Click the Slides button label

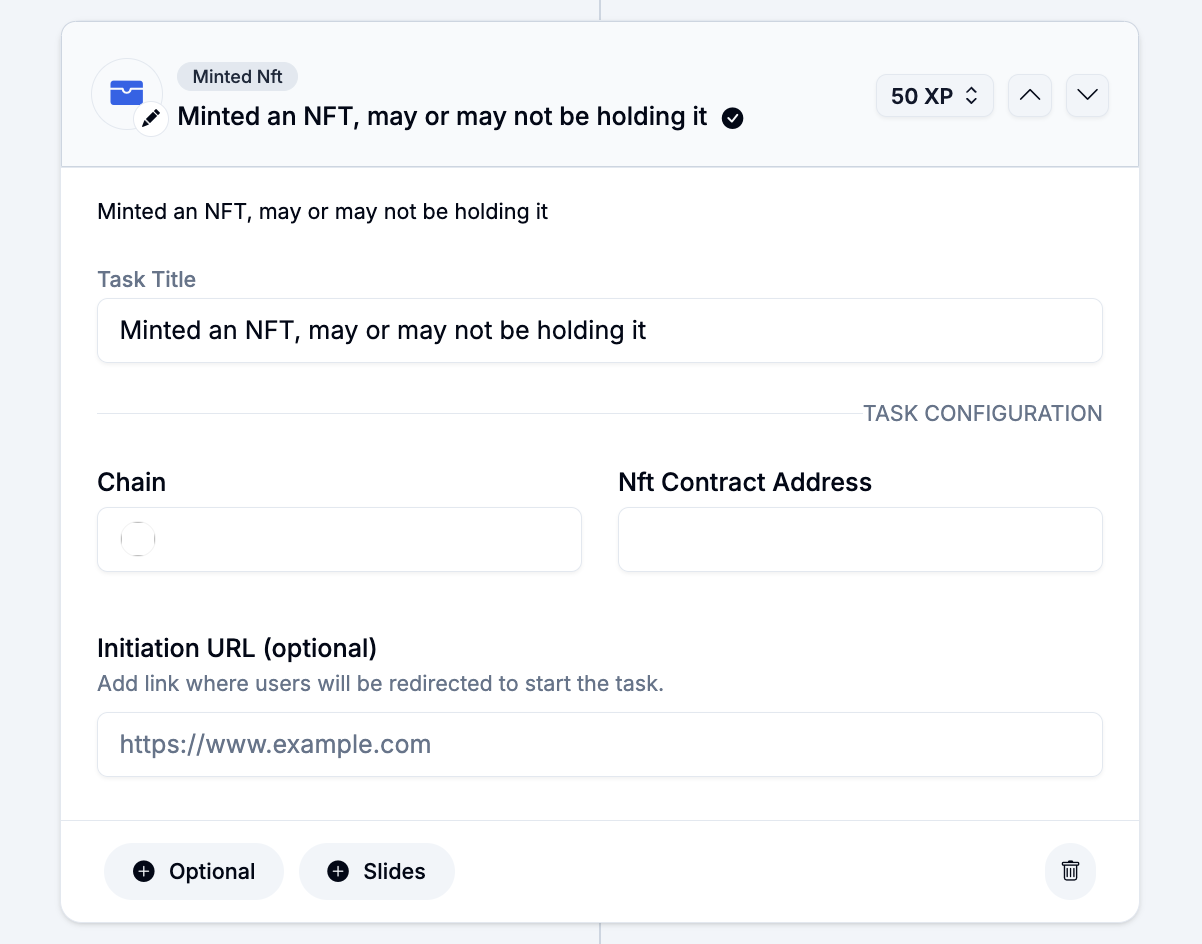tap(394, 871)
